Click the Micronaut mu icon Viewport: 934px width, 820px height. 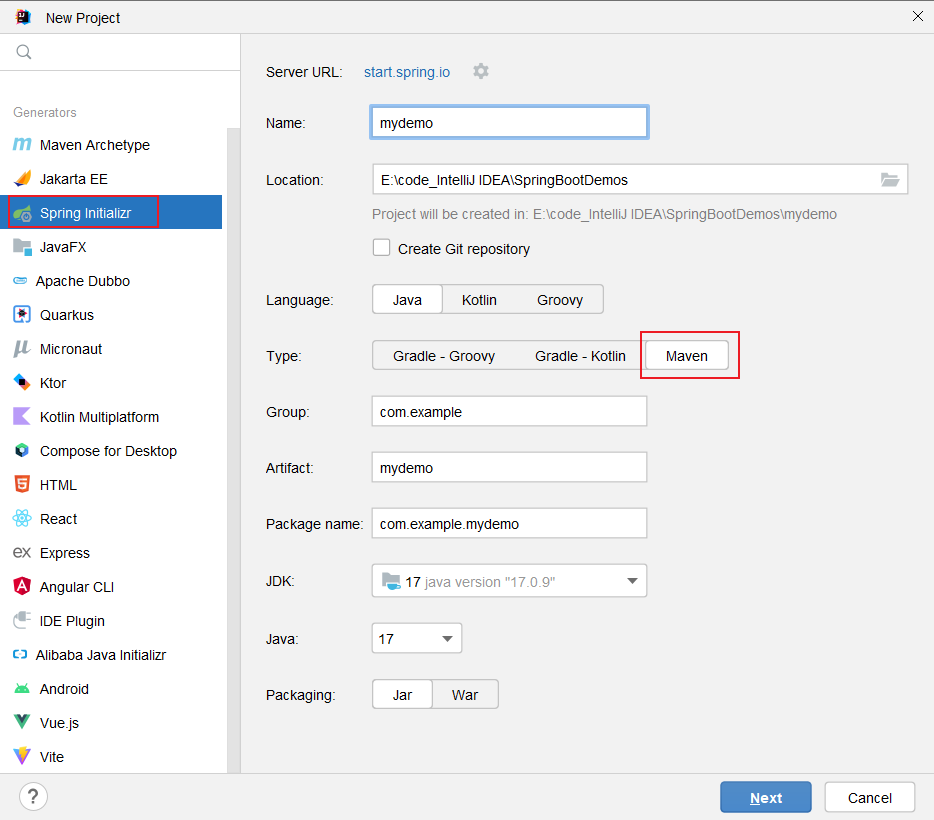point(22,348)
